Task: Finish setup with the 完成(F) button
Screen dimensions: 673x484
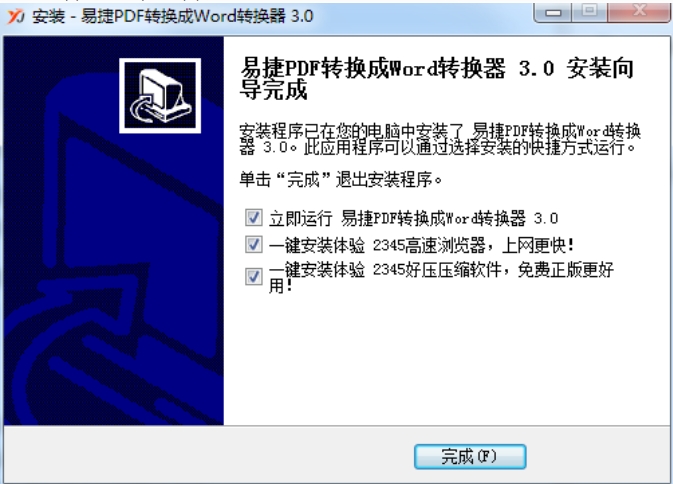Action: 470,457
